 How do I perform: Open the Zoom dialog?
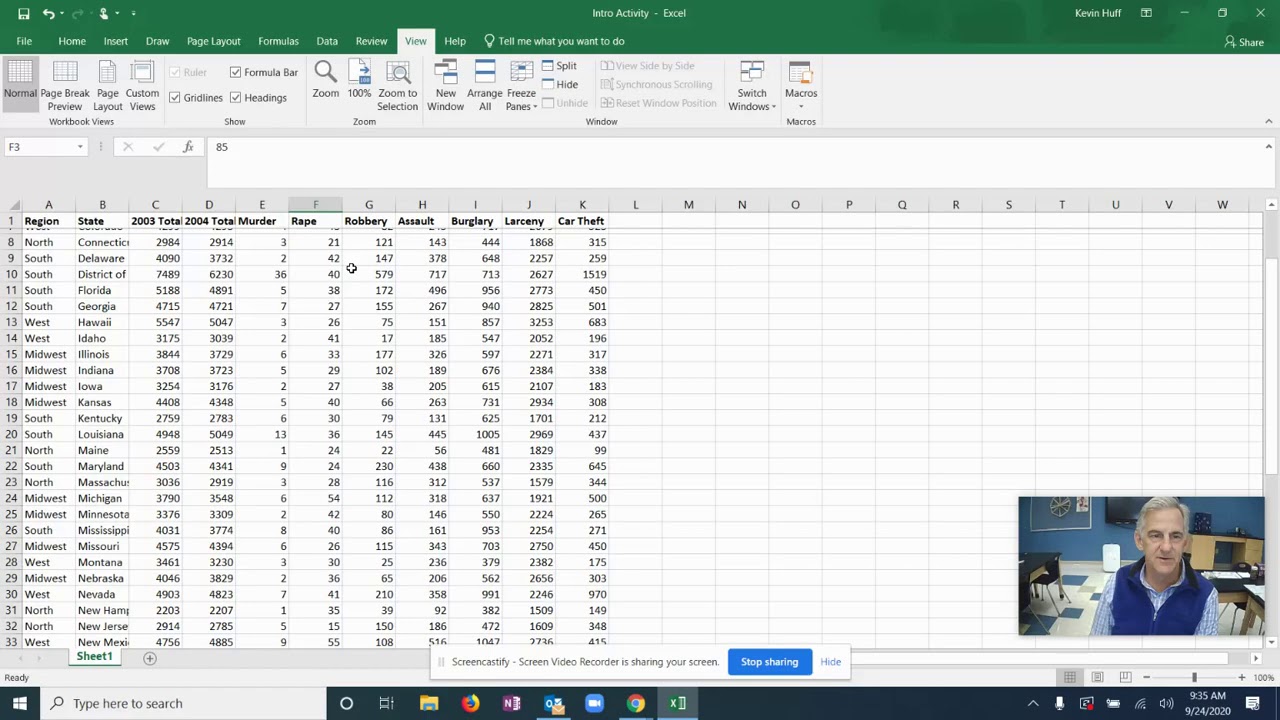(x=325, y=80)
